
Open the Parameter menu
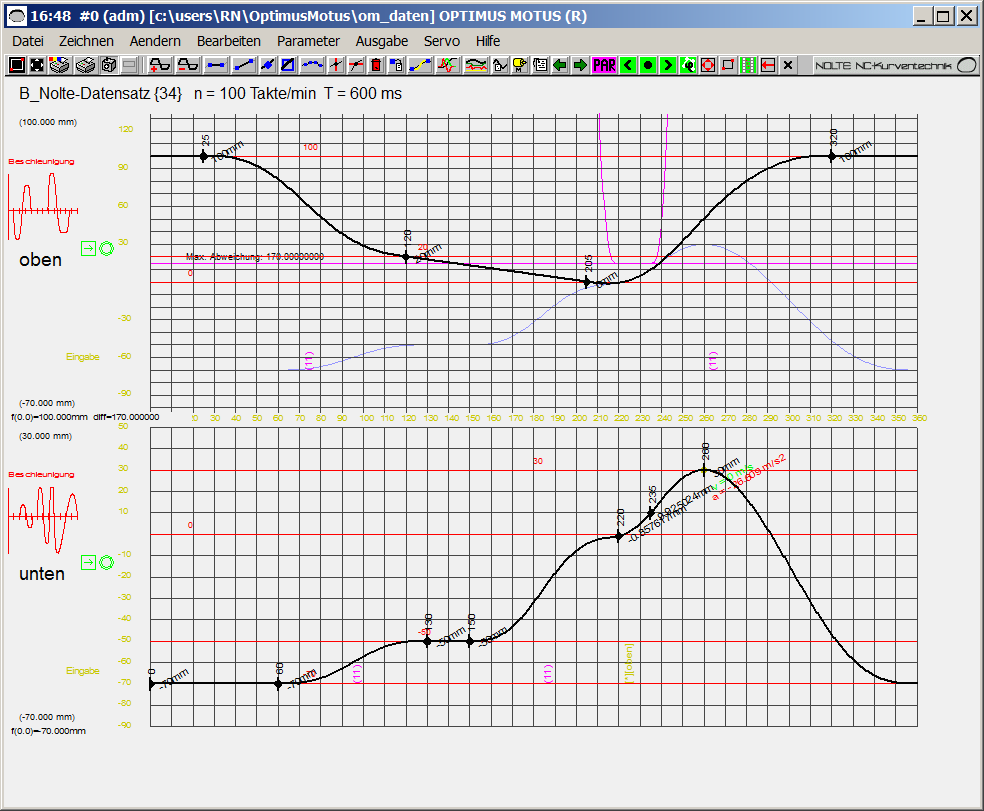(308, 41)
